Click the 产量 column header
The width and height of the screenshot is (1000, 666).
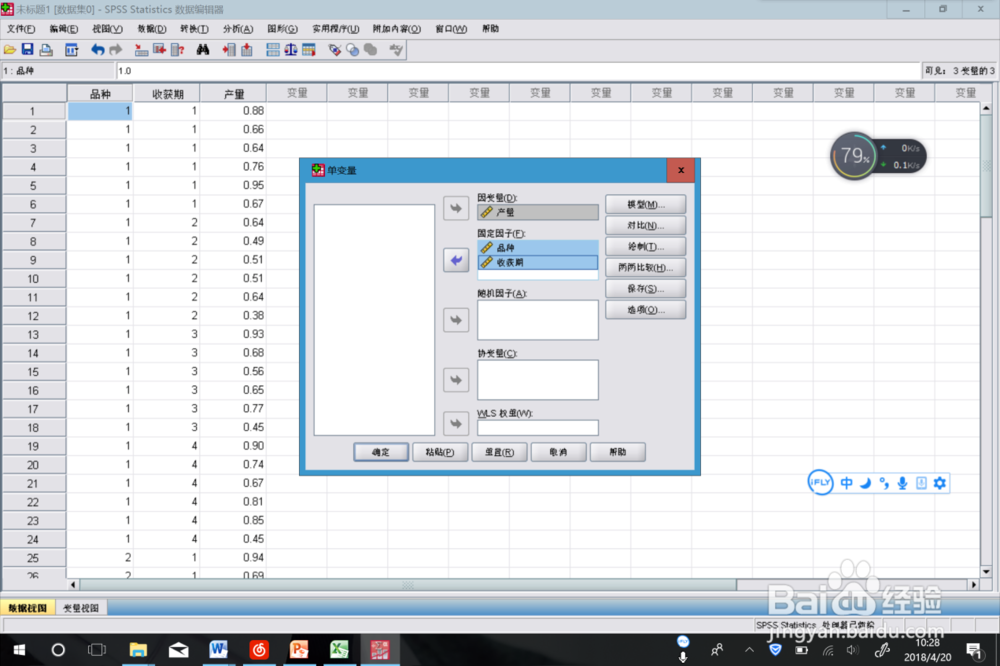coord(233,94)
